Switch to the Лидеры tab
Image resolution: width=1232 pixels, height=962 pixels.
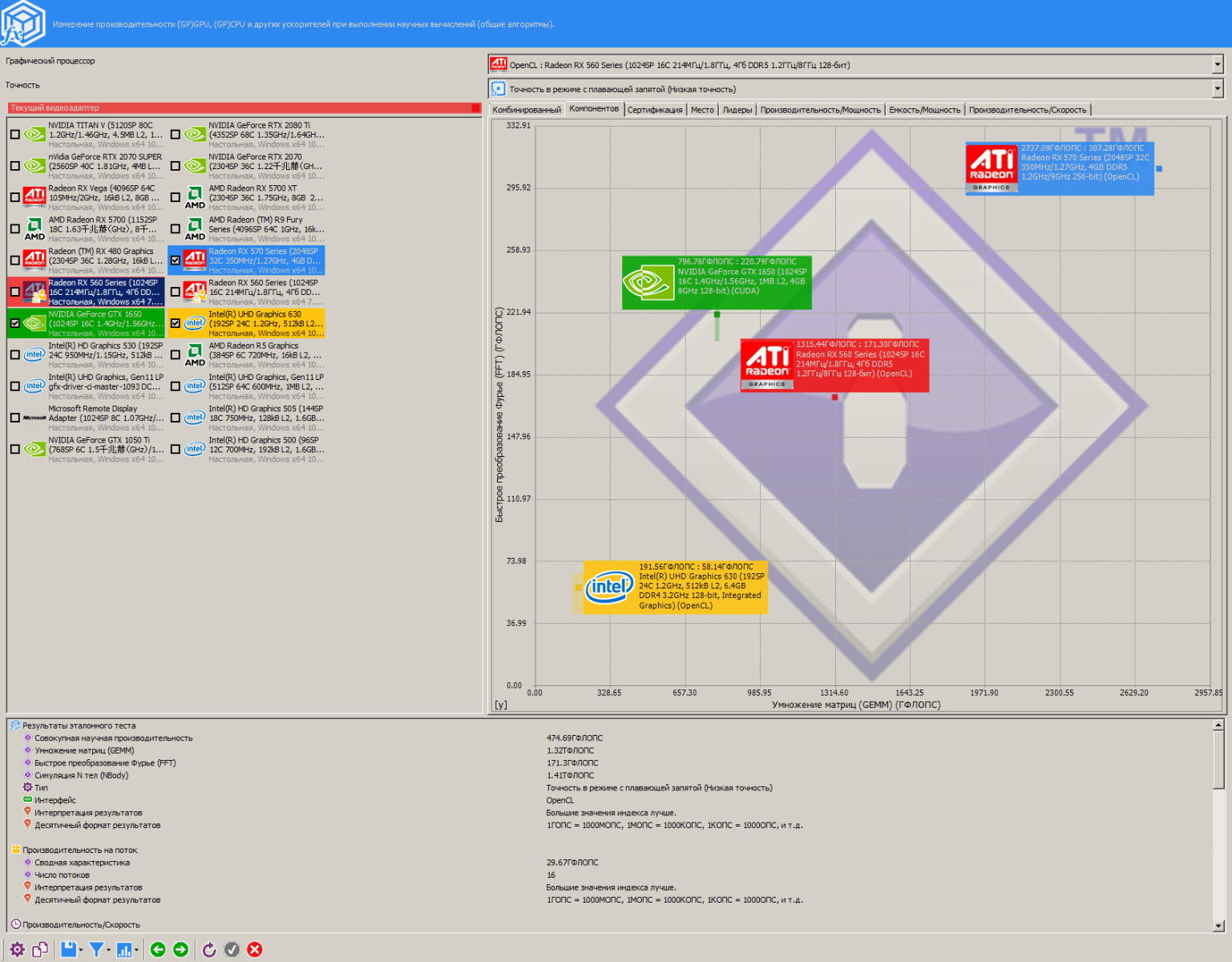[x=737, y=110]
